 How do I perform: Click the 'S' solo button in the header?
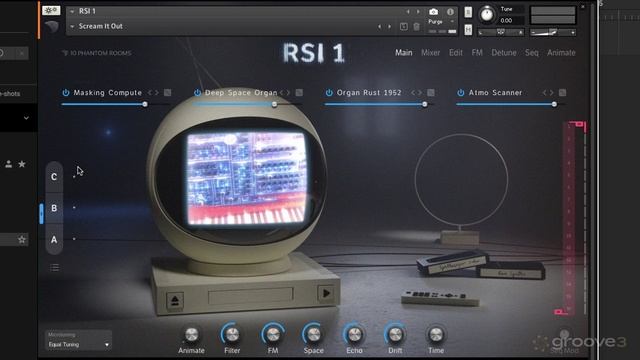click(468, 12)
